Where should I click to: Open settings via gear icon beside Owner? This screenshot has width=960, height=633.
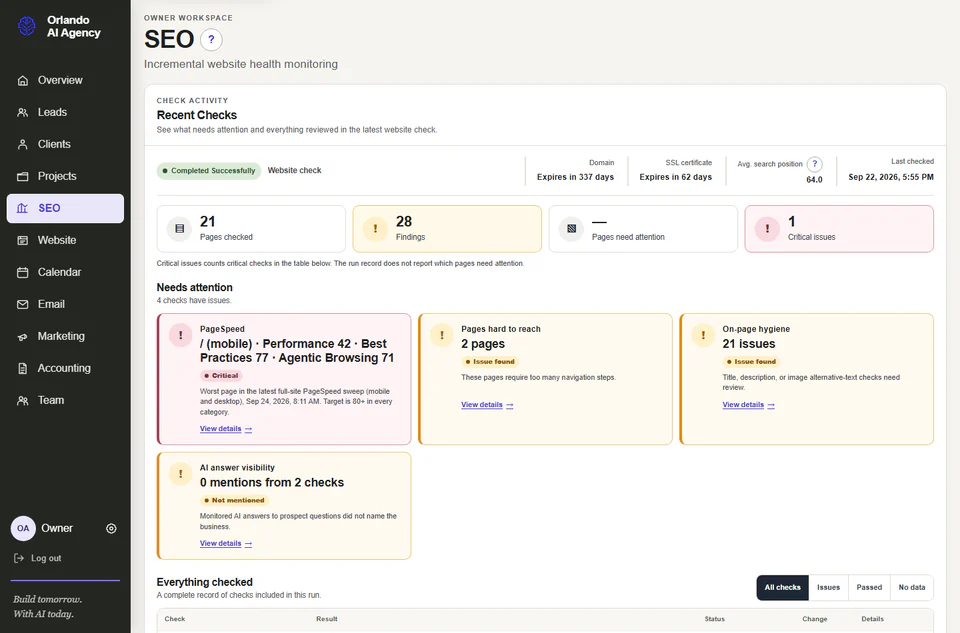tap(111, 528)
